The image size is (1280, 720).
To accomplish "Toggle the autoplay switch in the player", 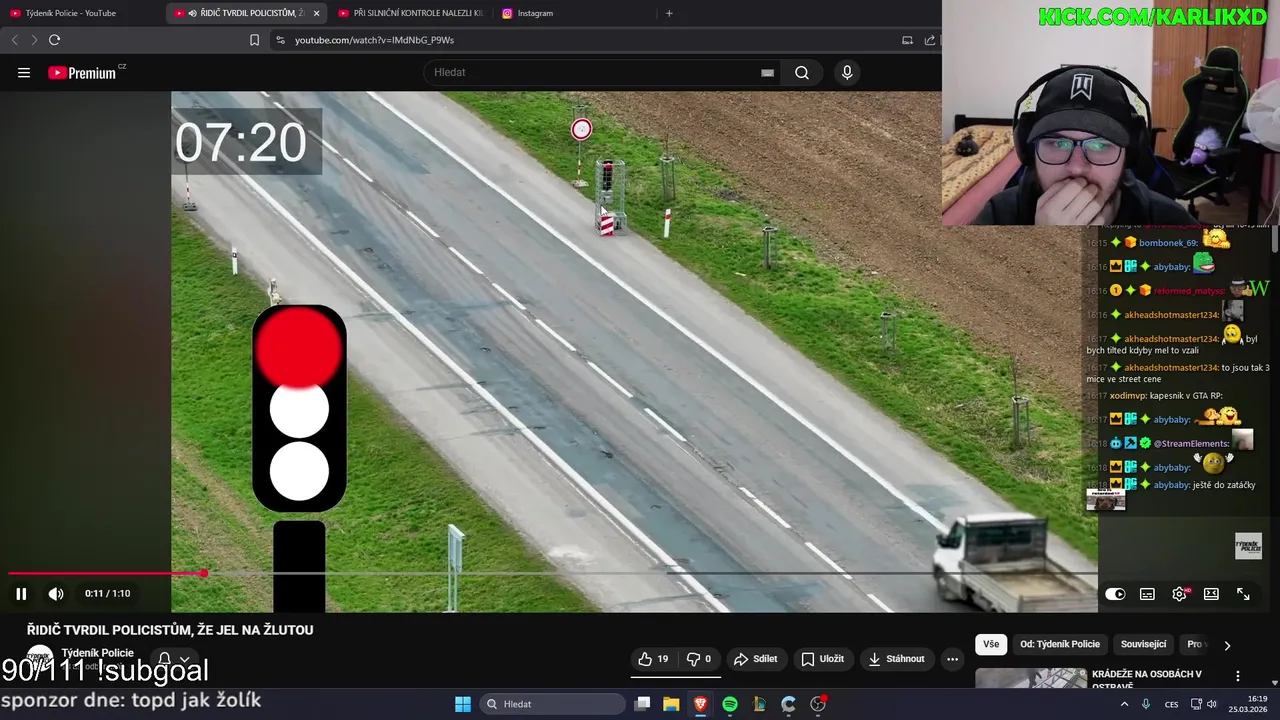I will pos(1115,594).
